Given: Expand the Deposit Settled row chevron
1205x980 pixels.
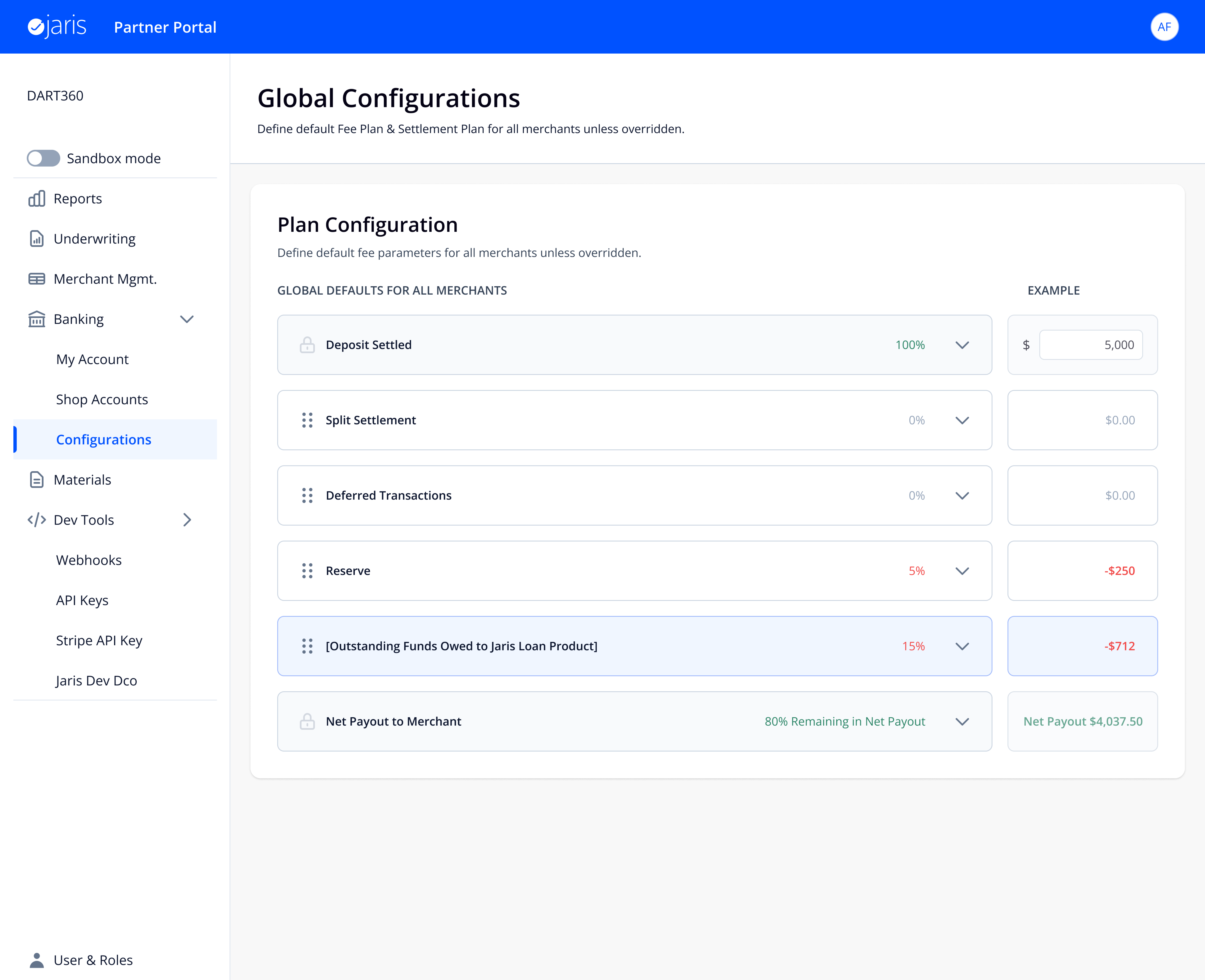Looking at the screenshot, I should coord(962,345).
